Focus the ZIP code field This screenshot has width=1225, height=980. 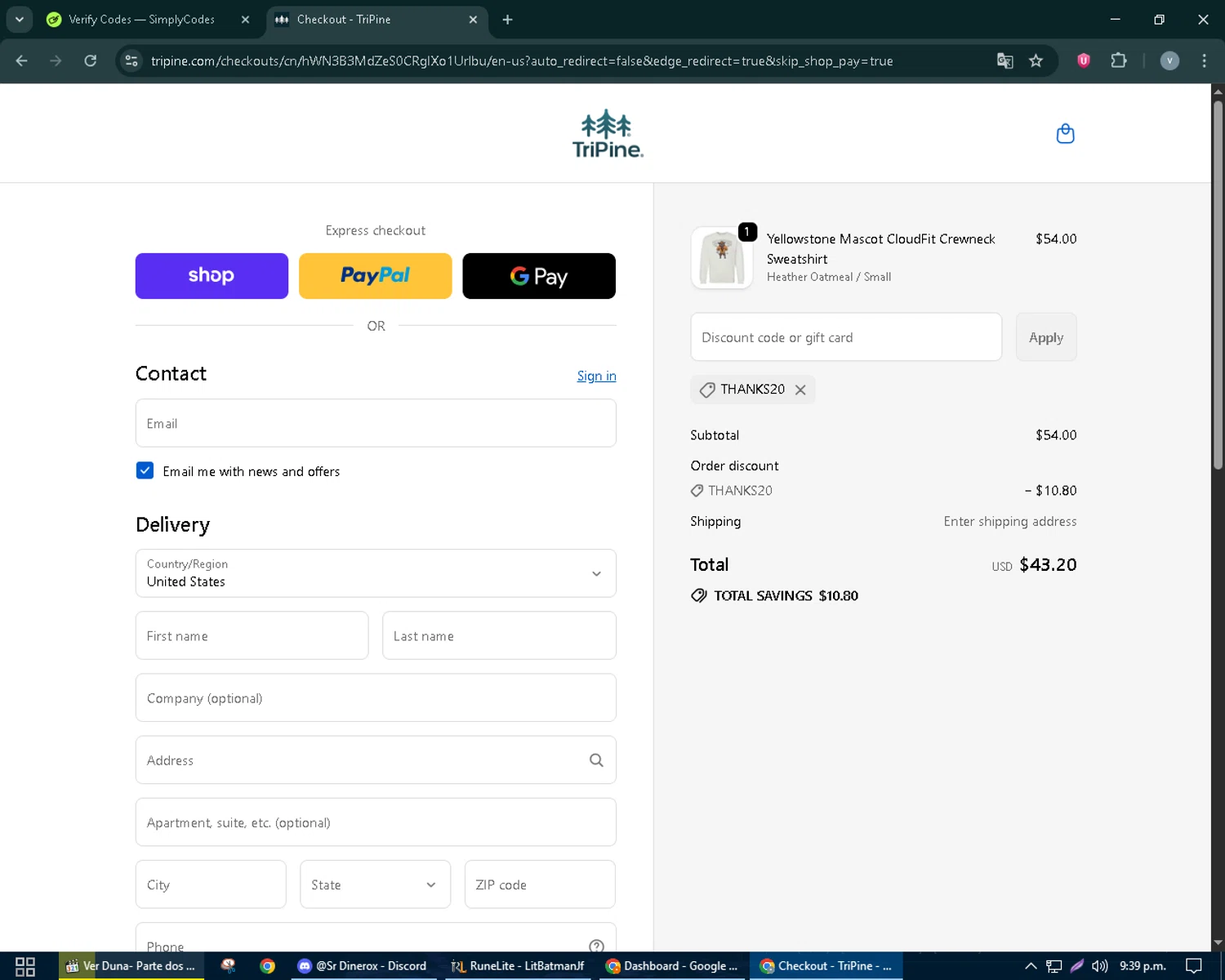tap(540, 884)
